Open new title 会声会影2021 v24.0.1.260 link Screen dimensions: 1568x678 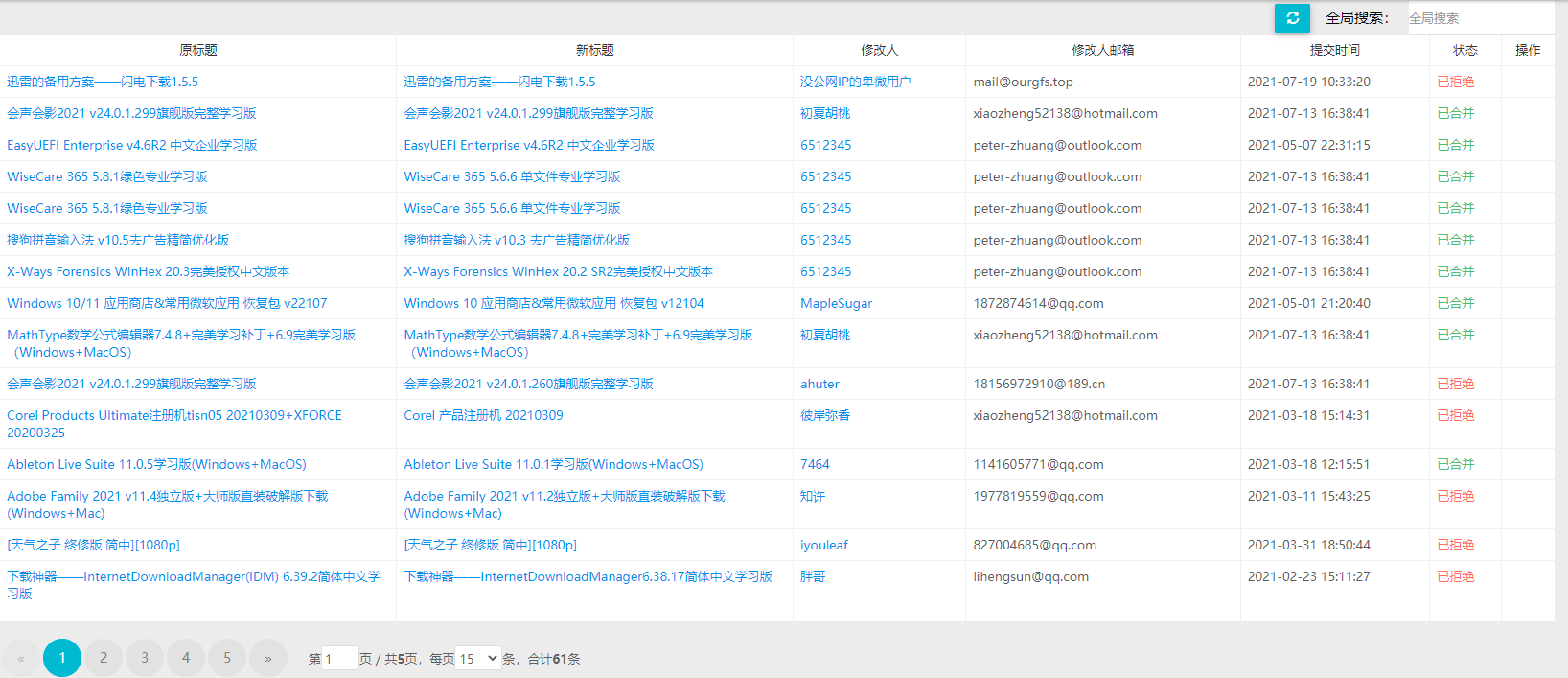click(x=528, y=384)
